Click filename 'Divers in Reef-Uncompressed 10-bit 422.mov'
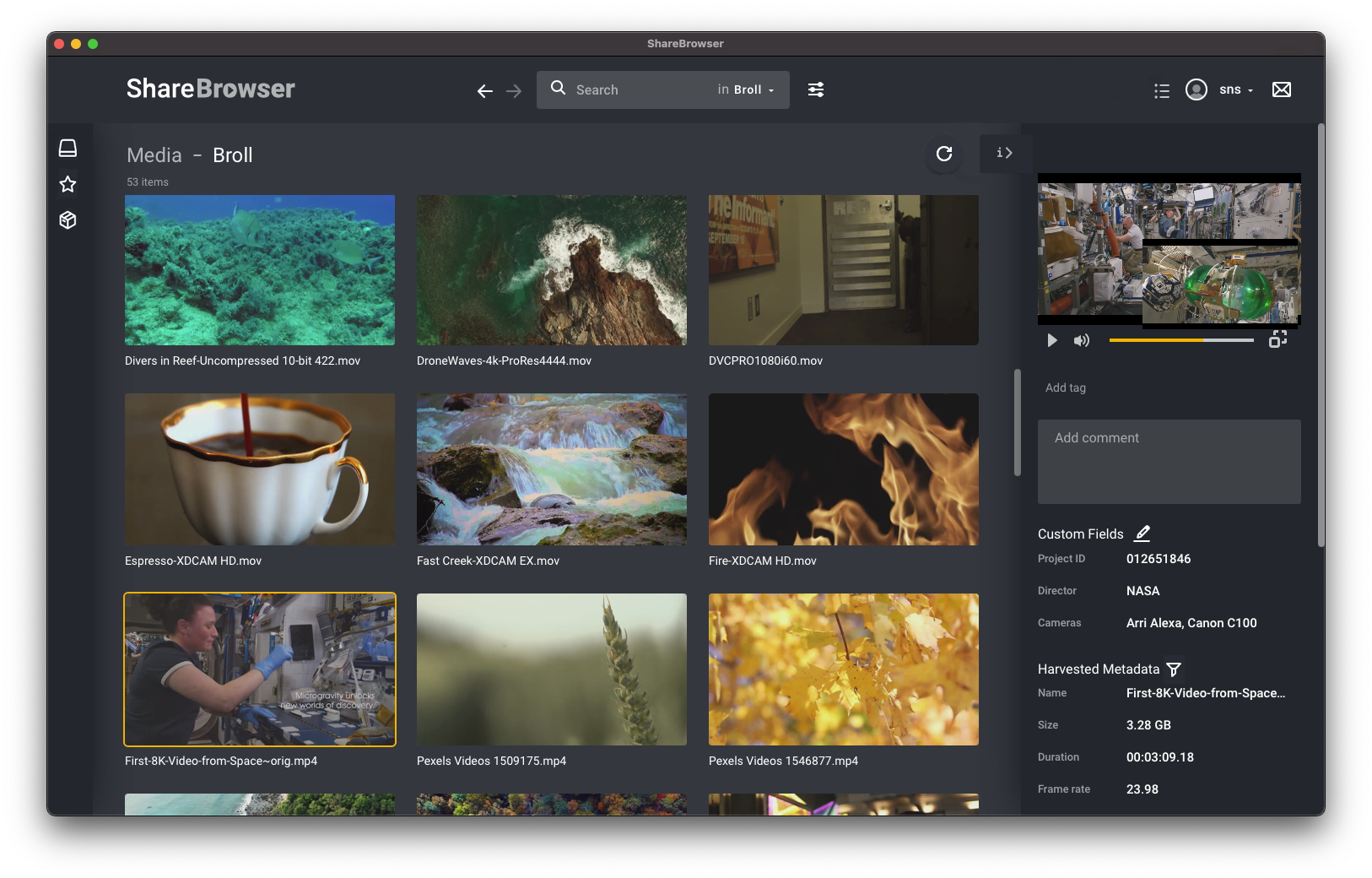This screenshot has height=878, width=1372. click(243, 360)
